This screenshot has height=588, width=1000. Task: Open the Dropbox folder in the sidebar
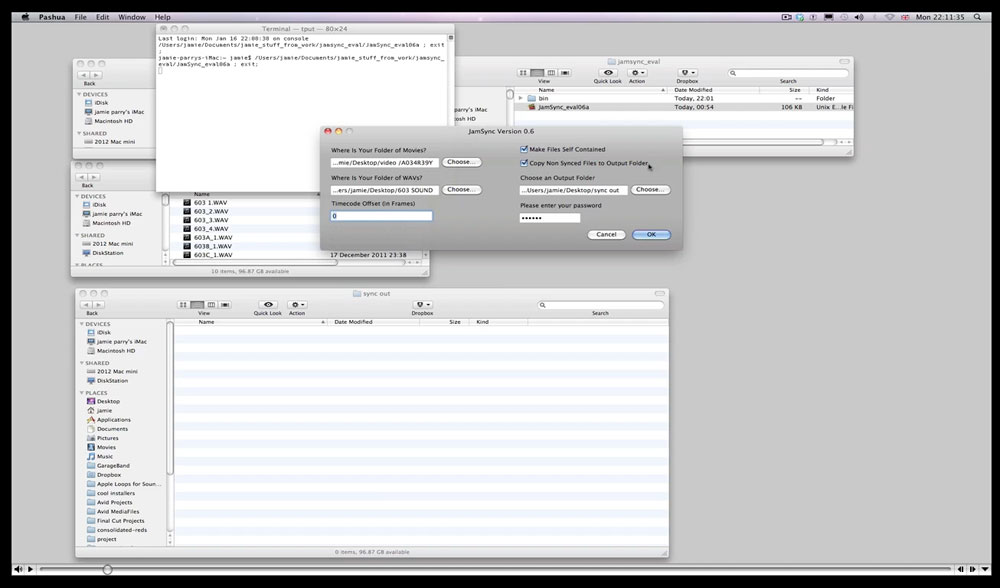point(108,474)
